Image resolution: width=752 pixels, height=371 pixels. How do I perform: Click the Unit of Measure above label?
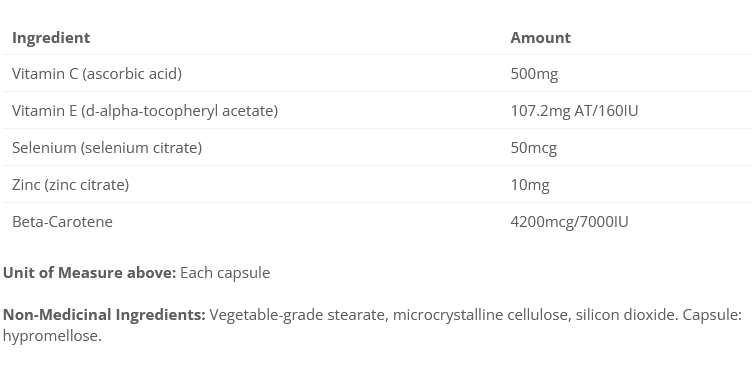[x=90, y=273]
